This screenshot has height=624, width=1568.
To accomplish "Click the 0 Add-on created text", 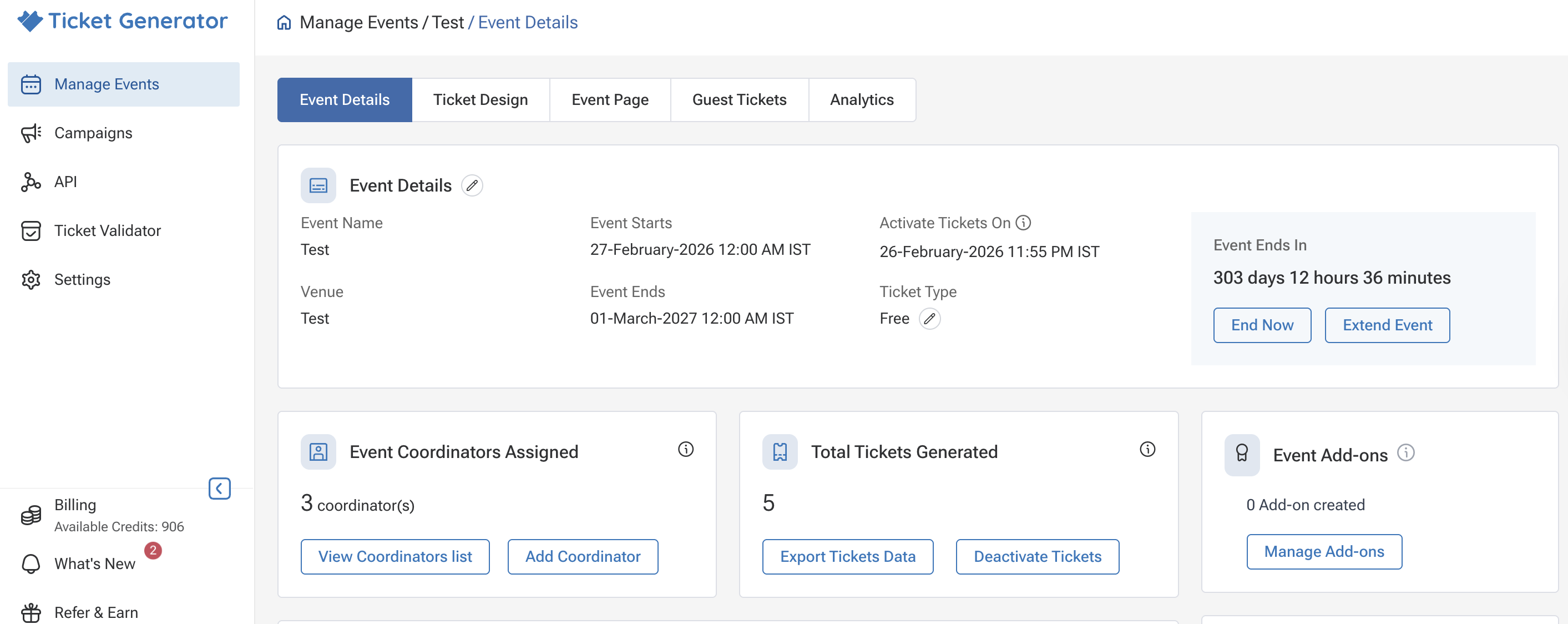I will click(x=1306, y=505).
